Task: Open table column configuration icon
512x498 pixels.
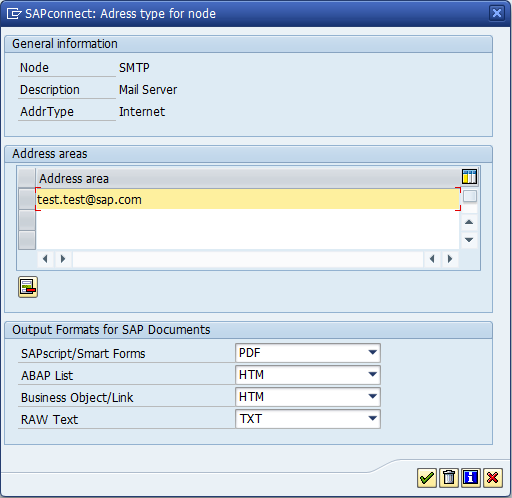Action: click(x=469, y=177)
